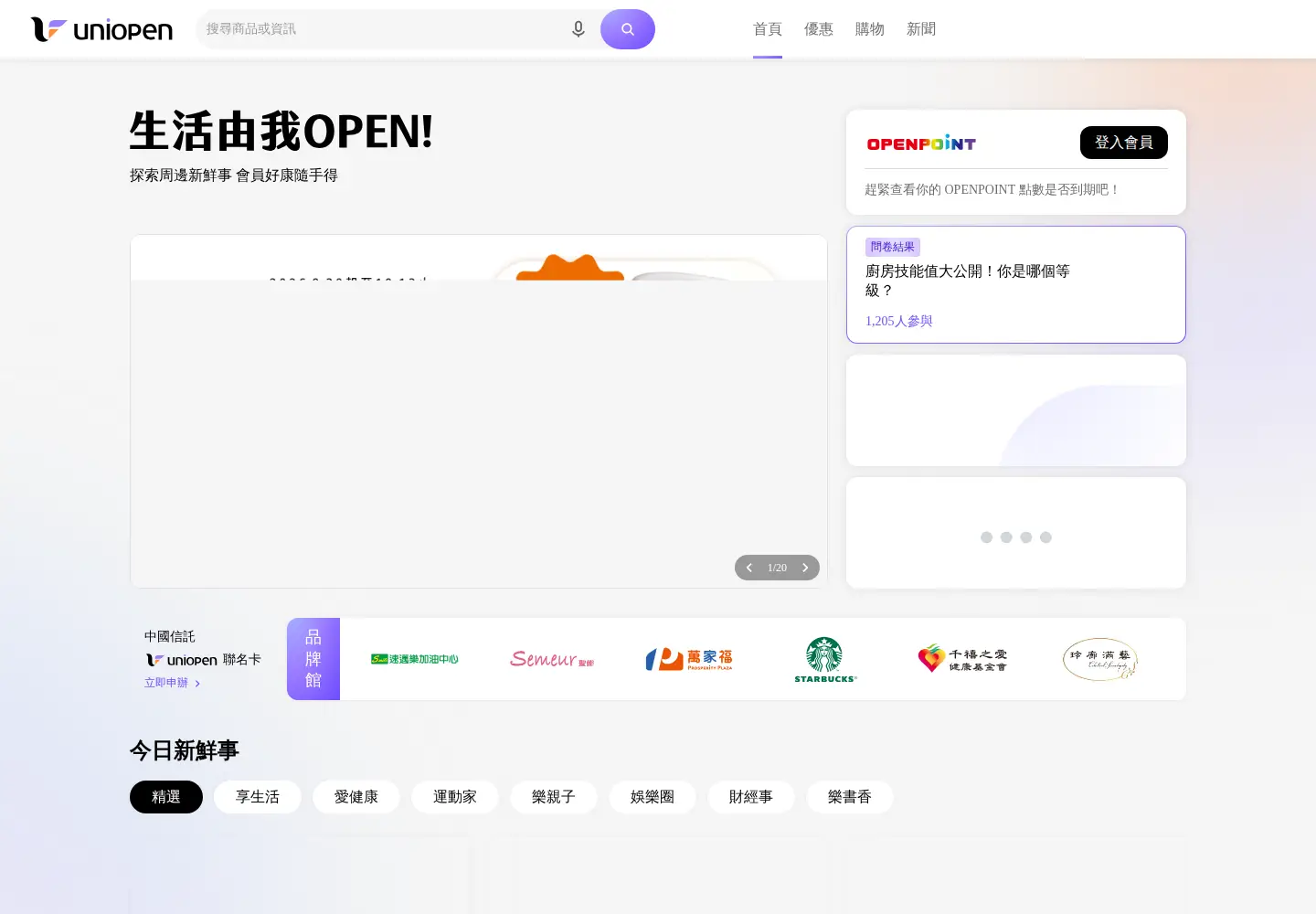The width and height of the screenshot is (1316, 914).
Task: Click the 問卷結果 tag
Action: 893,247
